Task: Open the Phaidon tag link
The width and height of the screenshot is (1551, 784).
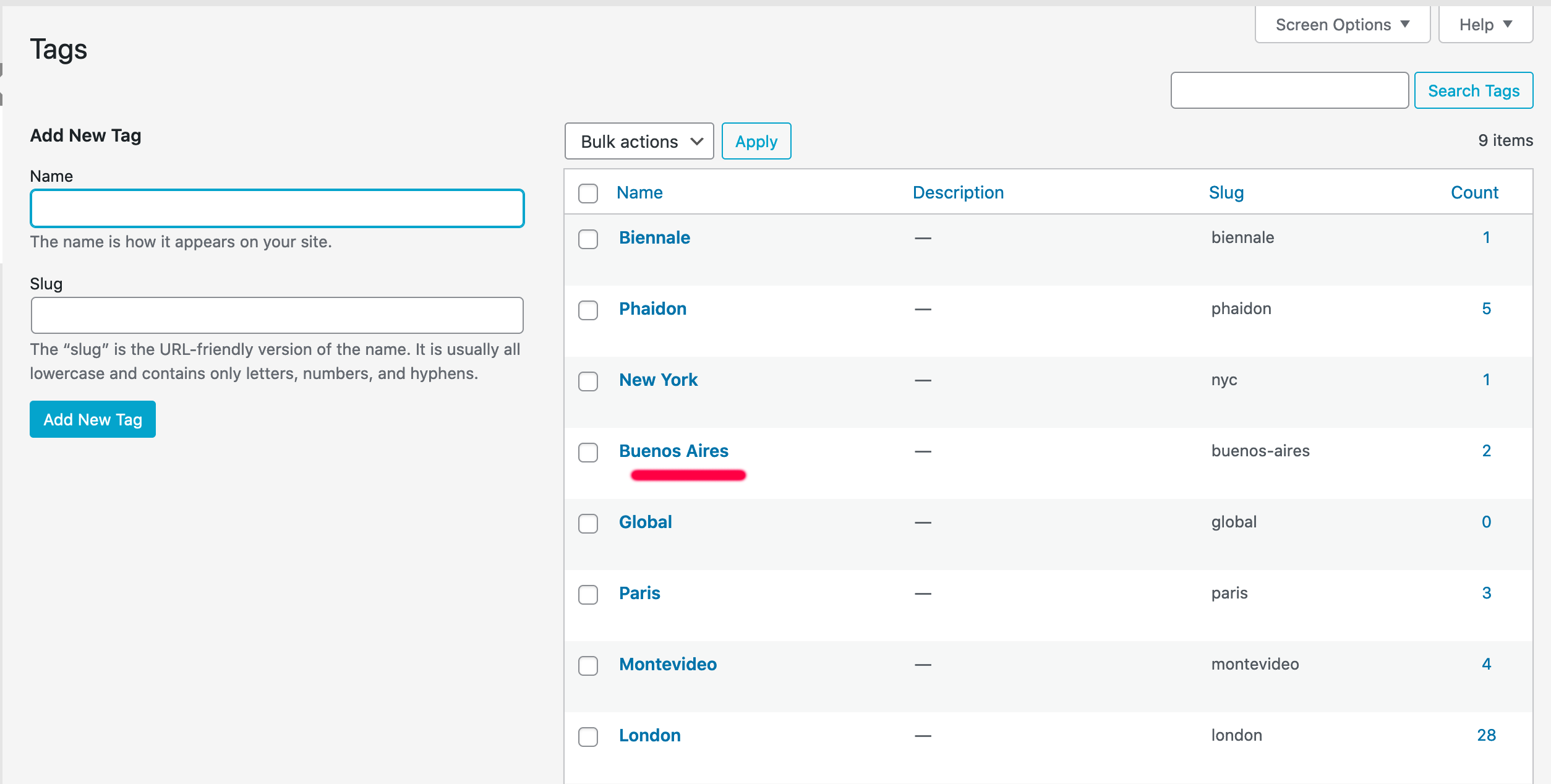Action: (x=652, y=309)
